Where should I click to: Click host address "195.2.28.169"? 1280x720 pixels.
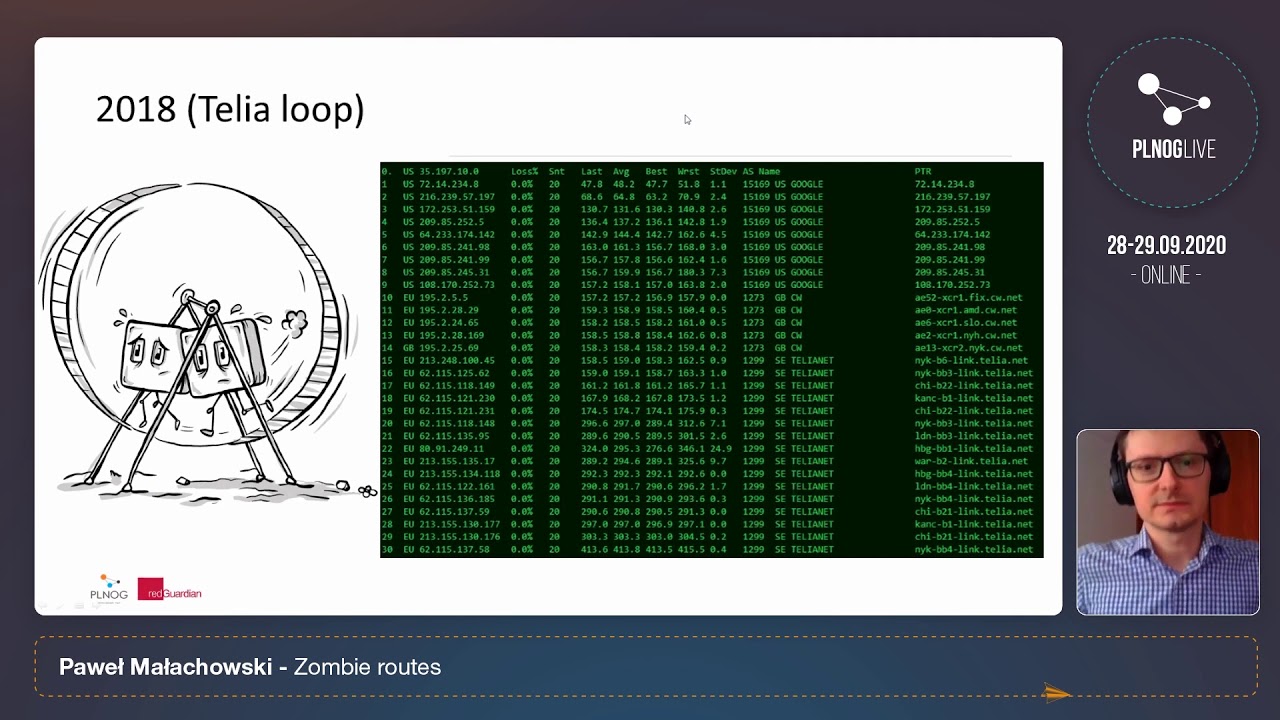tap(452, 335)
